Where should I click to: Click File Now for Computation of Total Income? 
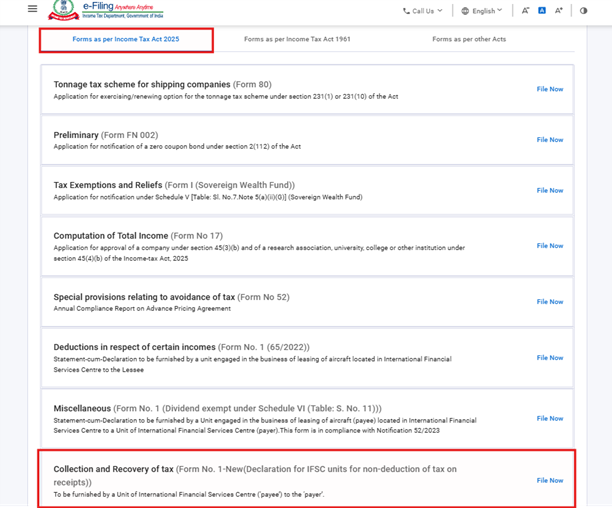[x=549, y=246]
